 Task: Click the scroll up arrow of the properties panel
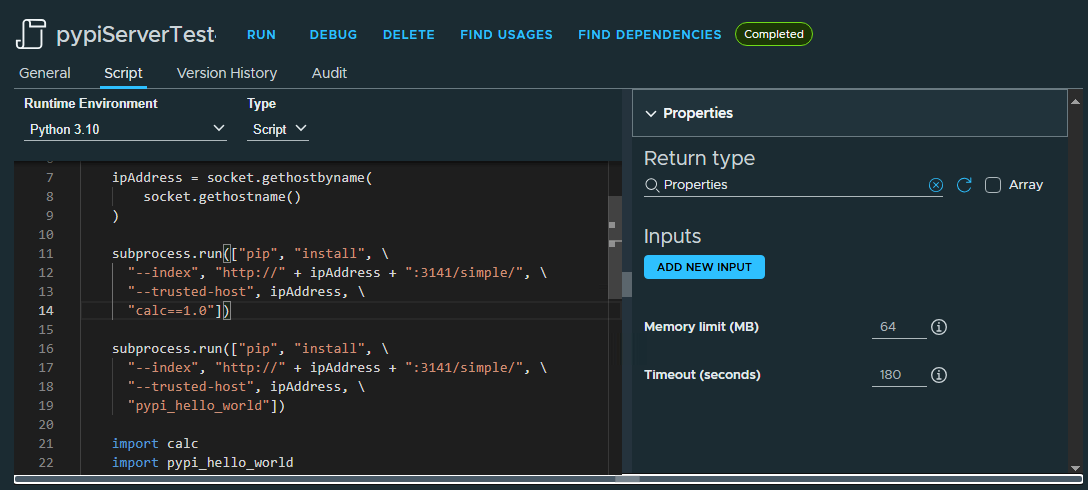click(1076, 102)
